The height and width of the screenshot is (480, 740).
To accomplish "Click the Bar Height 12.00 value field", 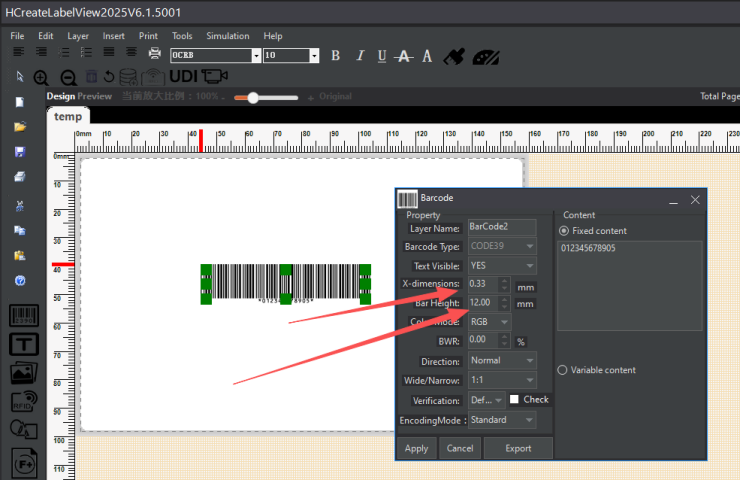I will coord(483,303).
